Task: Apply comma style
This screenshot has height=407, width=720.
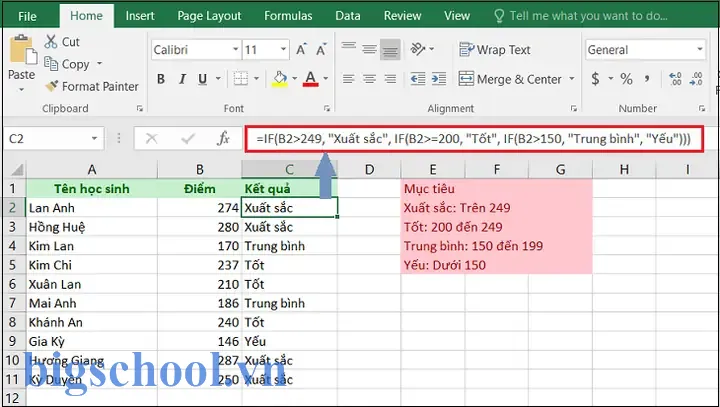Action: (x=647, y=79)
